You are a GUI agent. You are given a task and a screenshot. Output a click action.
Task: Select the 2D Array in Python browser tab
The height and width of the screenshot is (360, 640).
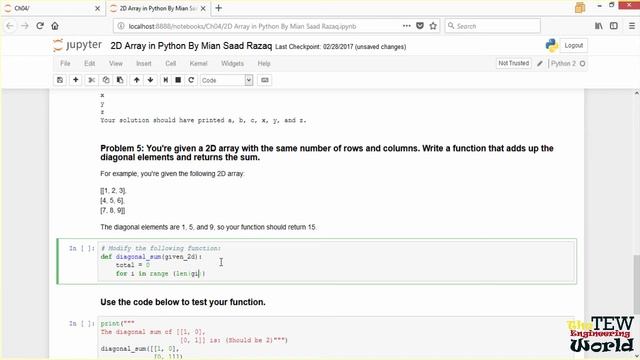pyautogui.click(x=158, y=8)
